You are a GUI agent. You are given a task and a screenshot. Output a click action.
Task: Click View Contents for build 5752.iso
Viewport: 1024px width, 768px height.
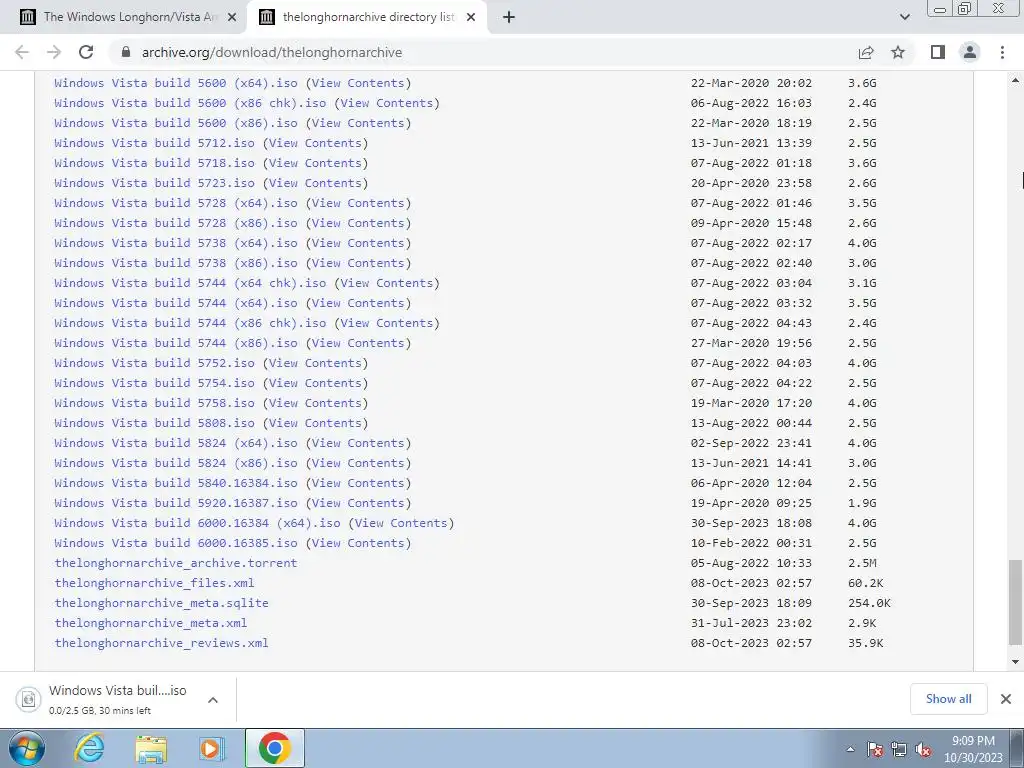(x=315, y=363)
